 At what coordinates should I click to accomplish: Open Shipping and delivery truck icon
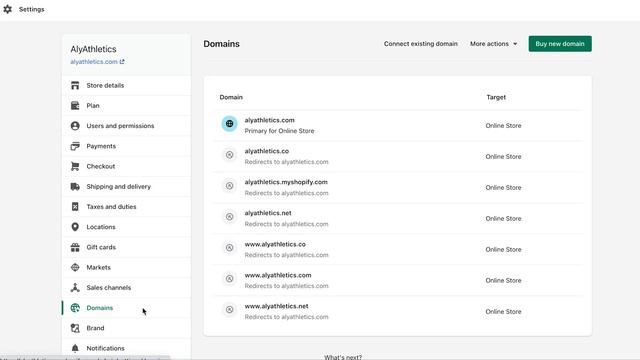pyautogui.click(x=75, y=187)
